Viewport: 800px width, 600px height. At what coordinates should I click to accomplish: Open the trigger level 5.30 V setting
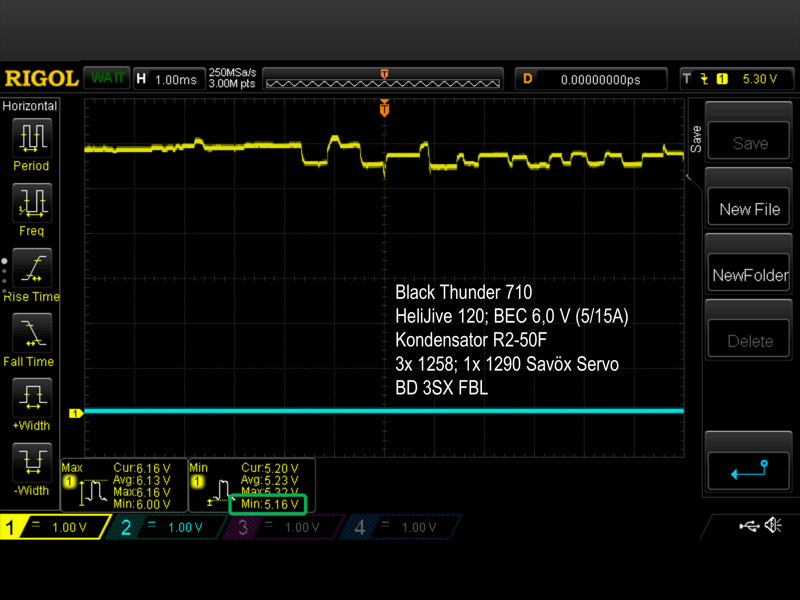737,79
